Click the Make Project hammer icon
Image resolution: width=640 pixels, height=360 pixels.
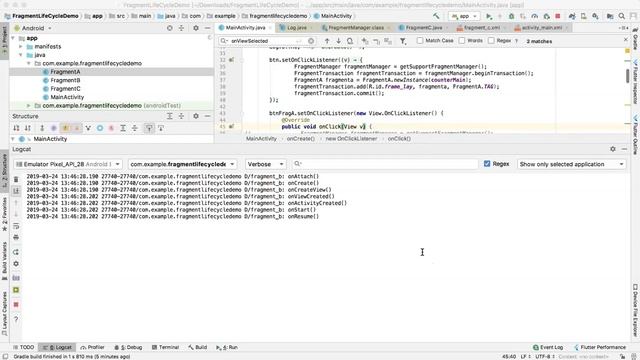pos(436,16)
